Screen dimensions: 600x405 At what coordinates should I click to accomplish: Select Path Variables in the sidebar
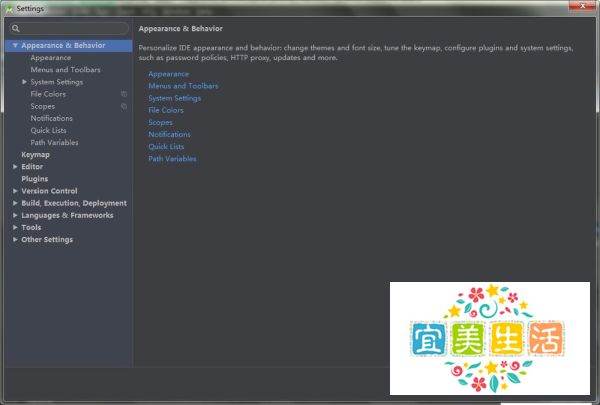pos(54,142)
